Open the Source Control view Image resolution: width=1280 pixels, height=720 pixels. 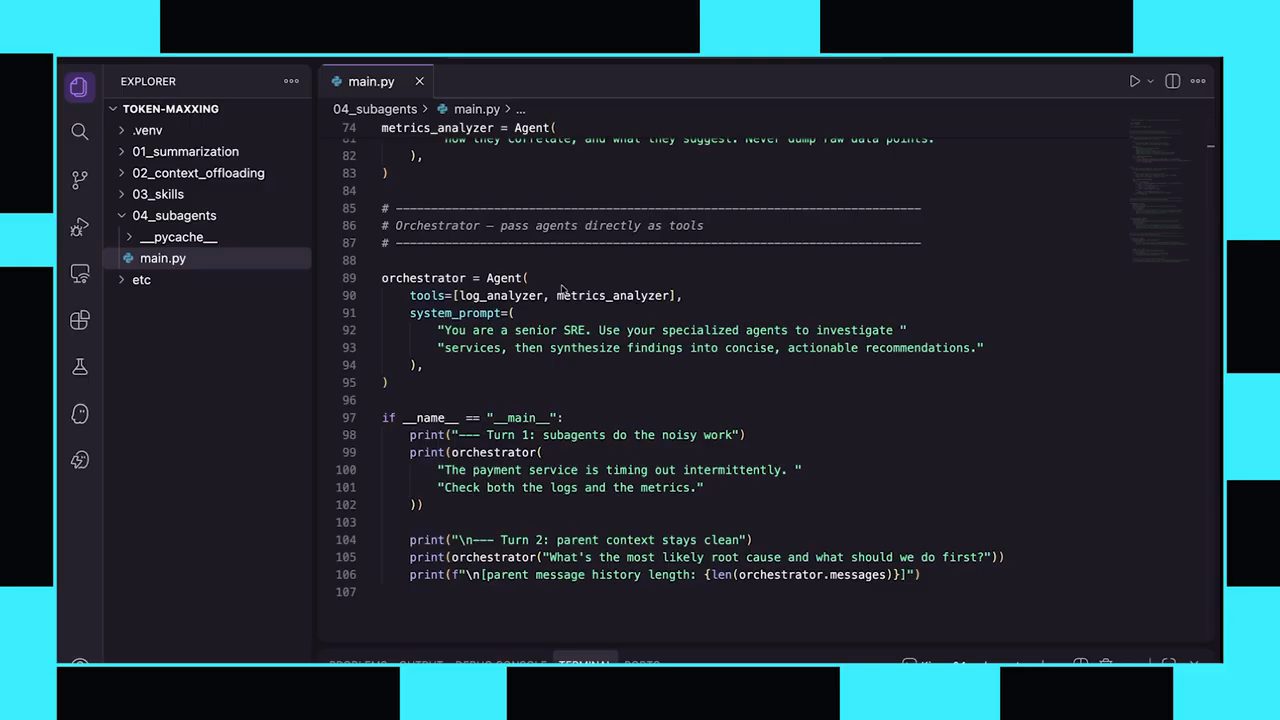[x=80, y=179]
